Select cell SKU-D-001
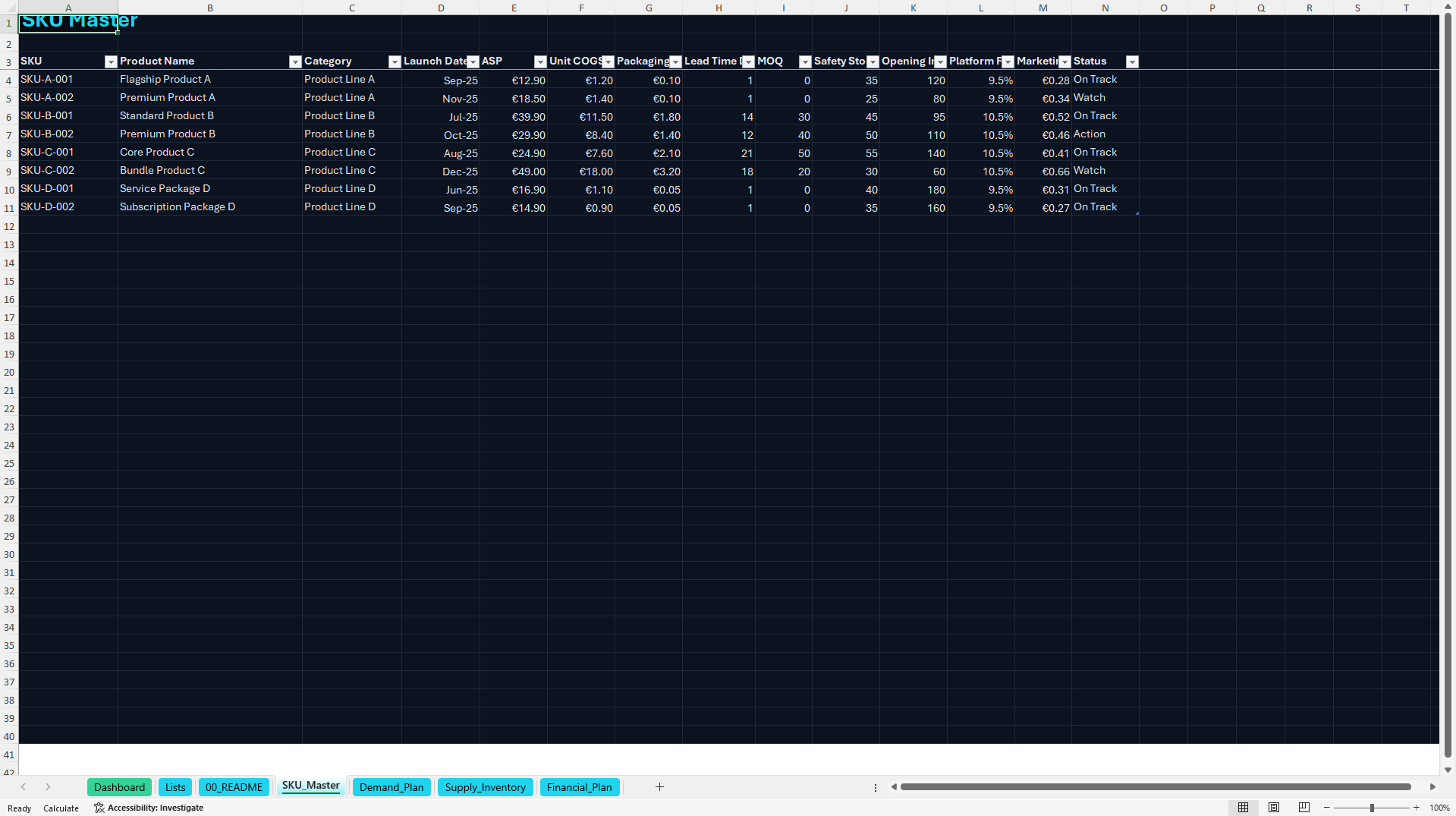The height and width of the screenshot is (816, 1456). tap(68, 189)
